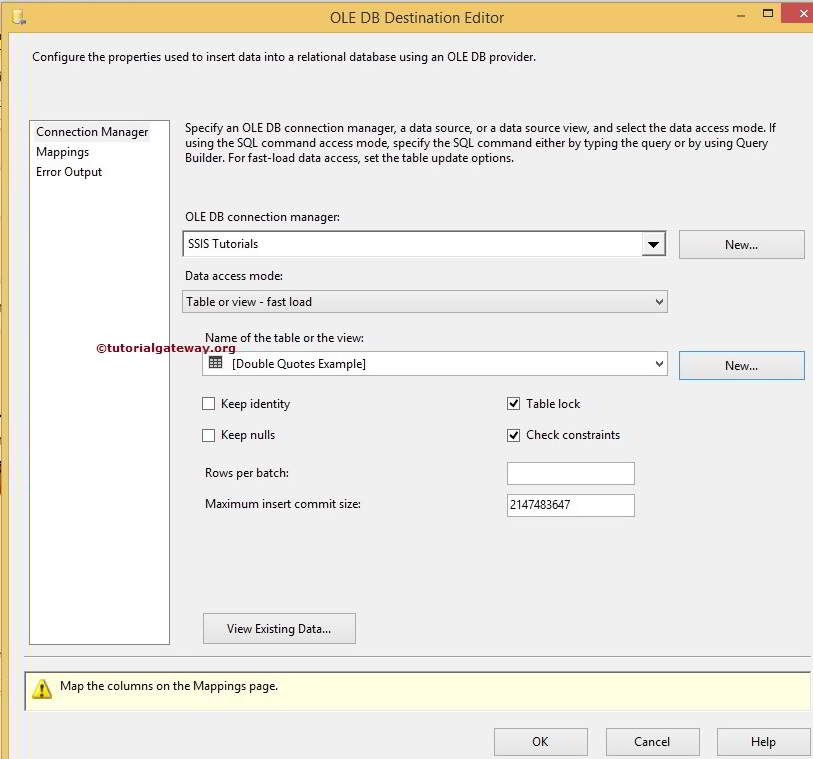Click the OLE DB editor title bar icon
The image size is (813, 759).
pos(18,17)
